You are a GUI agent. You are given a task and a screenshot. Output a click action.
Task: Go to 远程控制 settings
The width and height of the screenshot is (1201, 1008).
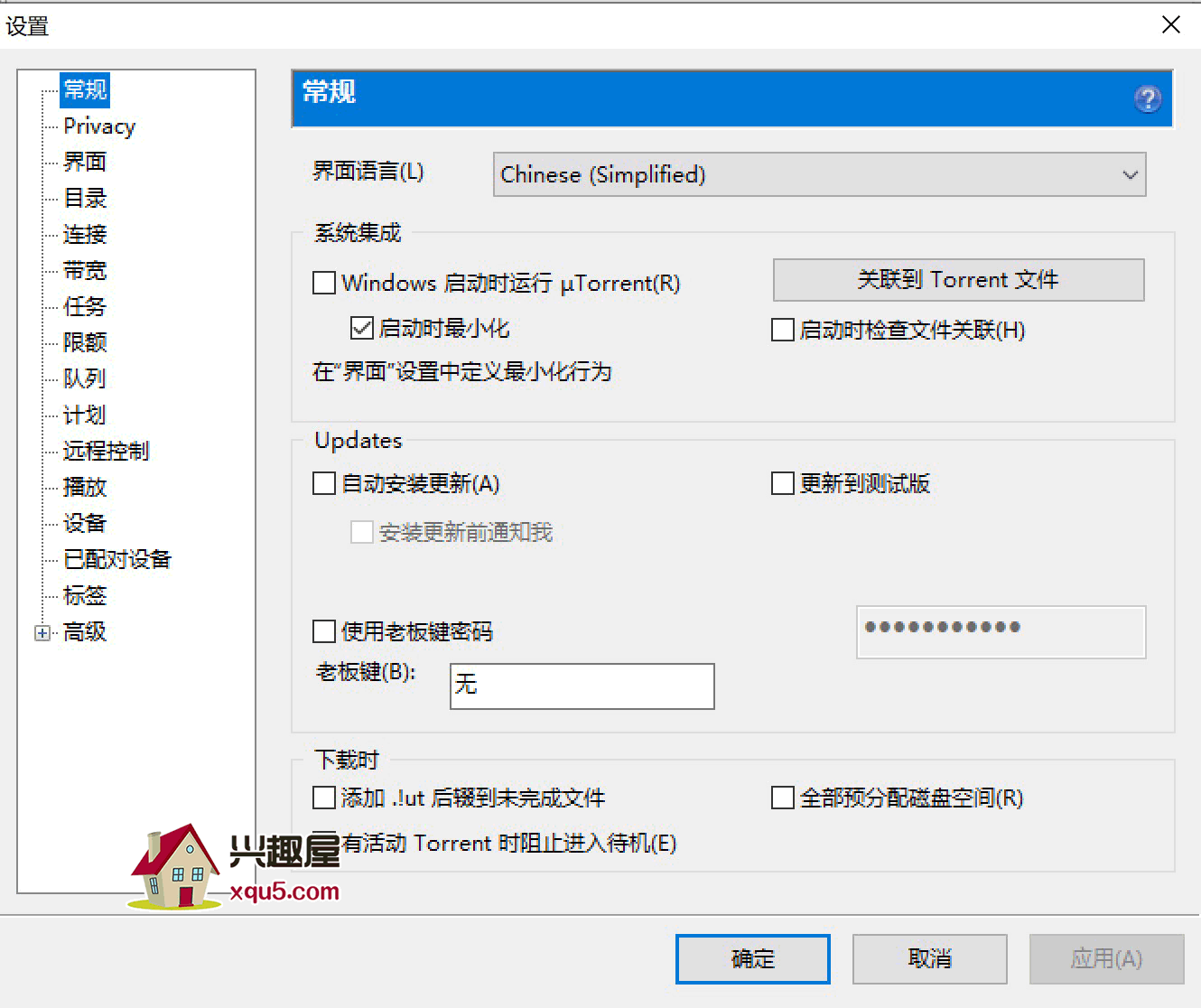tap(106, 451)
